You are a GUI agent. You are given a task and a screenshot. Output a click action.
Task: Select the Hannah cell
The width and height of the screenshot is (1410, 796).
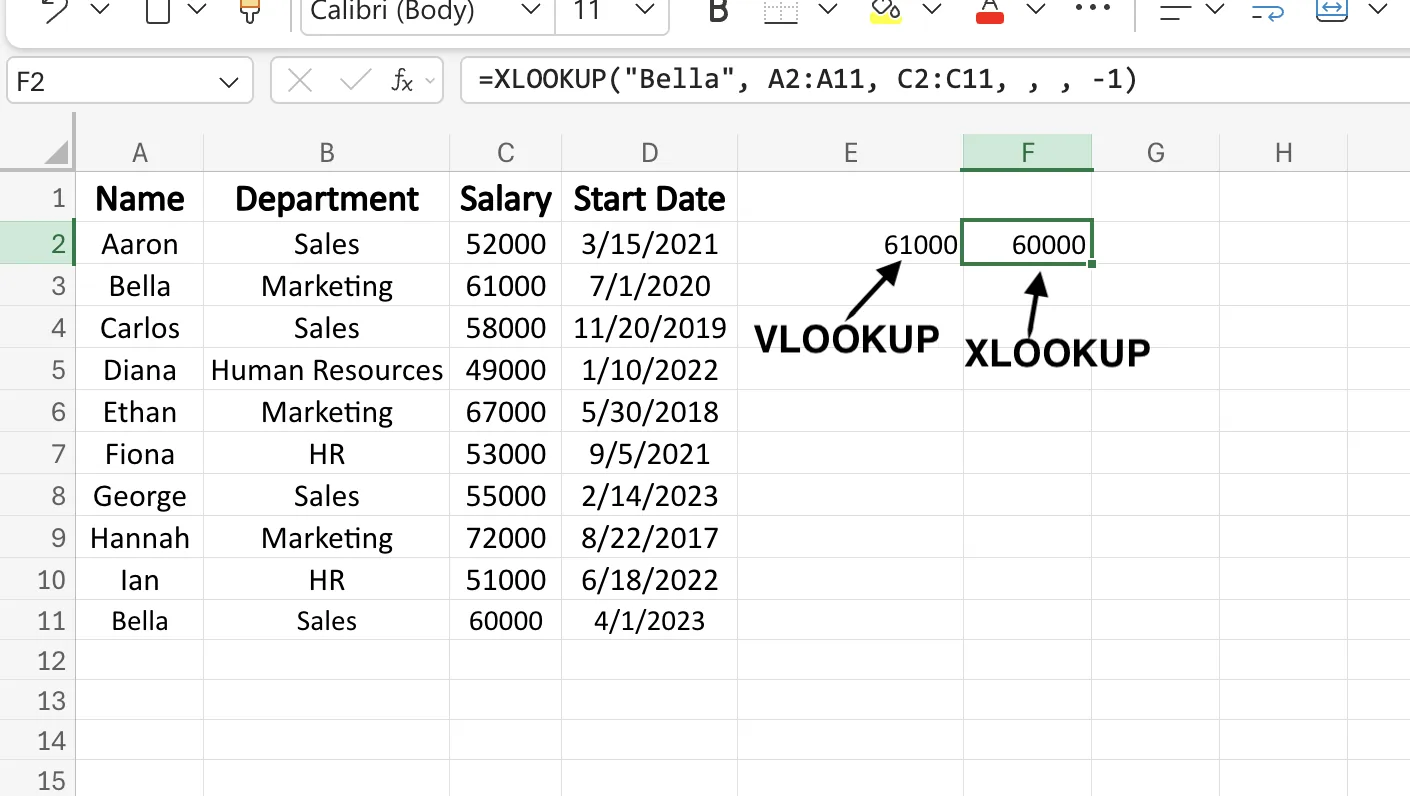(140, 538)
